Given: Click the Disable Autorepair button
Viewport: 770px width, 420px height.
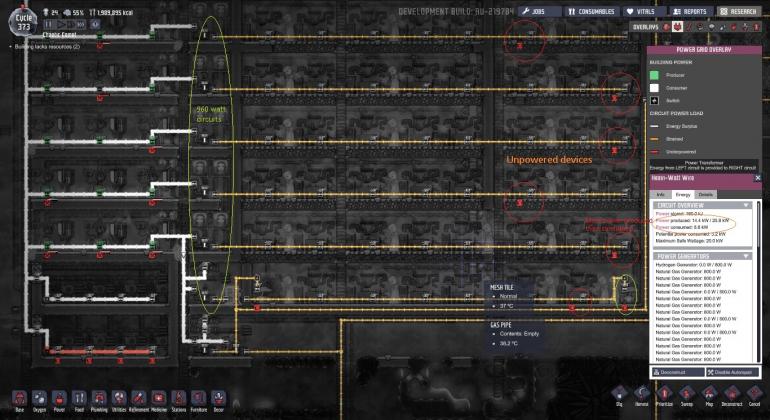Looking at the screenshot, I should click(x=733, y=371).
